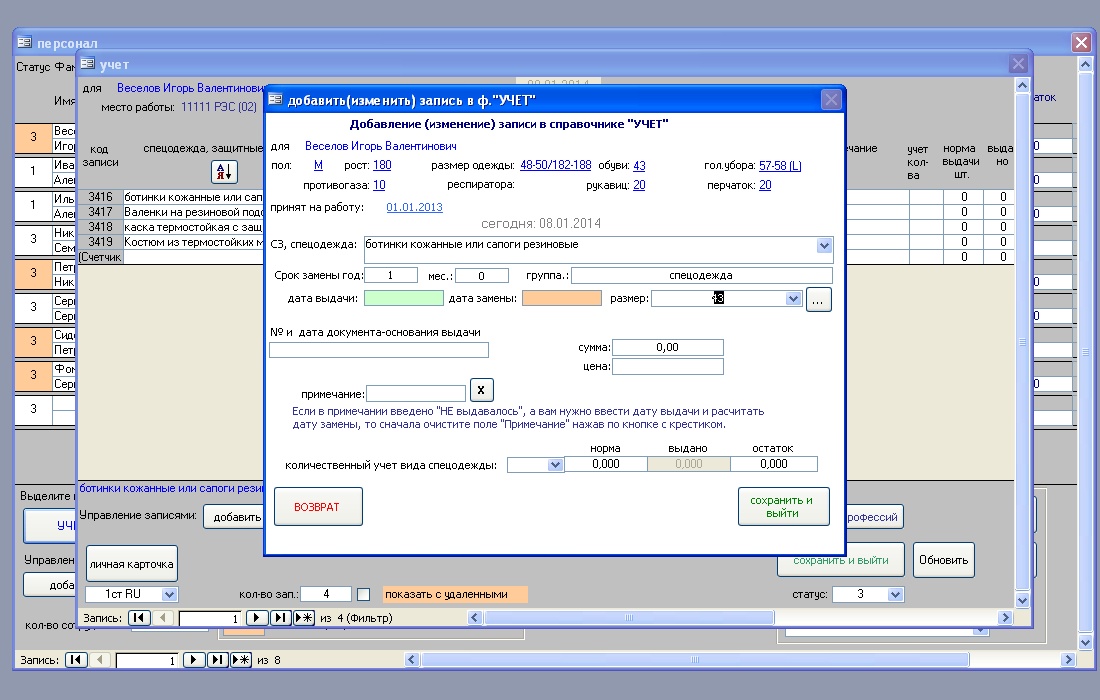This screenshot has width=1100, height=700.
Task: Click the A-Z sort icon in учет window
Action: tap(224, 172)
